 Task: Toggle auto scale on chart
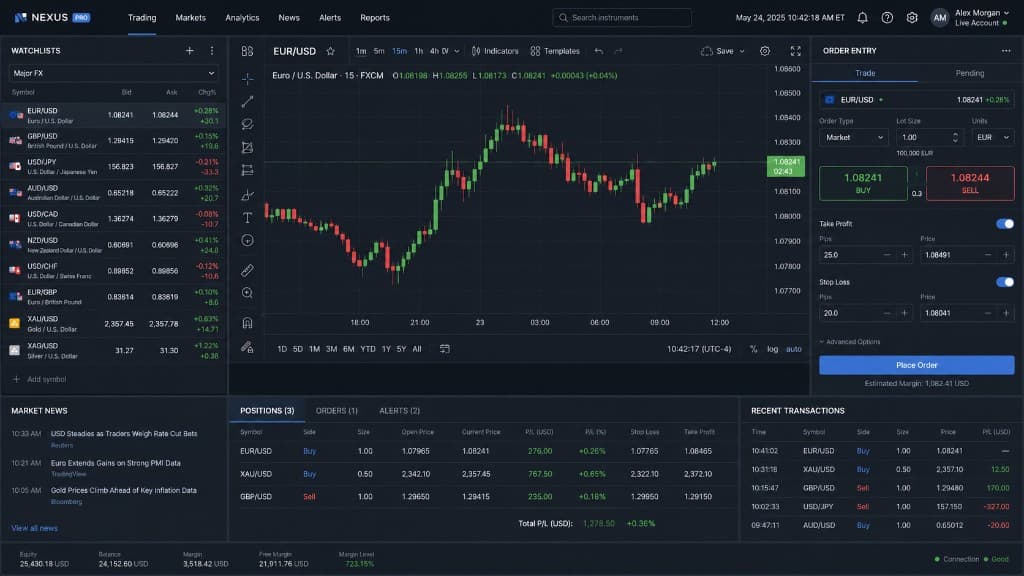pyautogui.click(x=793, y=349)
